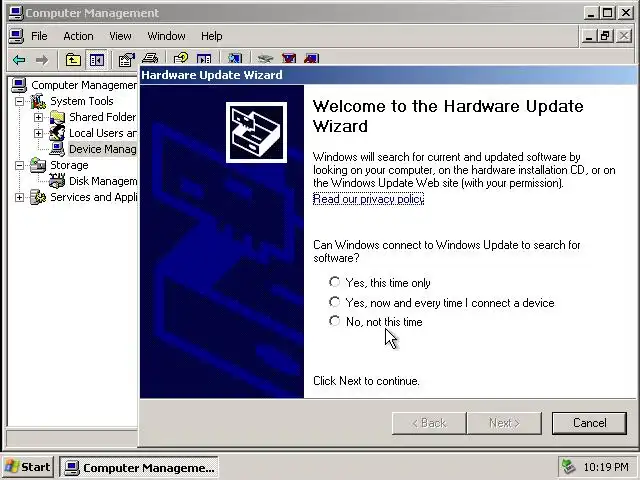The image size is (640, 480).
Task: Click the 10:19 PM taskbar clock
Action: point(606,467)
